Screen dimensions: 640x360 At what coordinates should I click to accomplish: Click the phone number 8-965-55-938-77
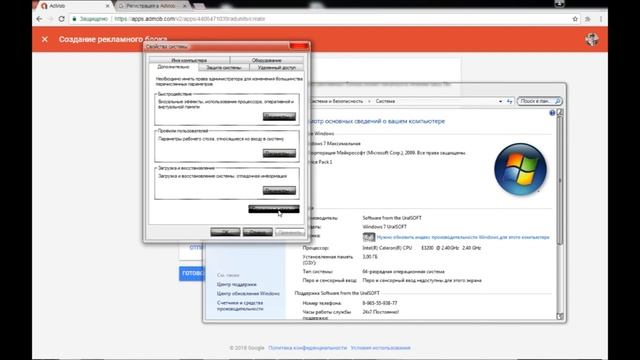(380, 303)
